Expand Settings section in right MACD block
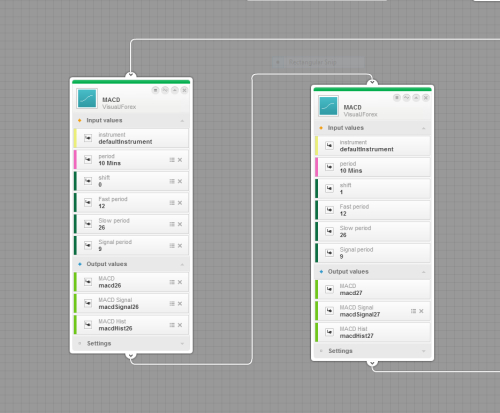The image size is (500, 413). (x=424, y=351)
